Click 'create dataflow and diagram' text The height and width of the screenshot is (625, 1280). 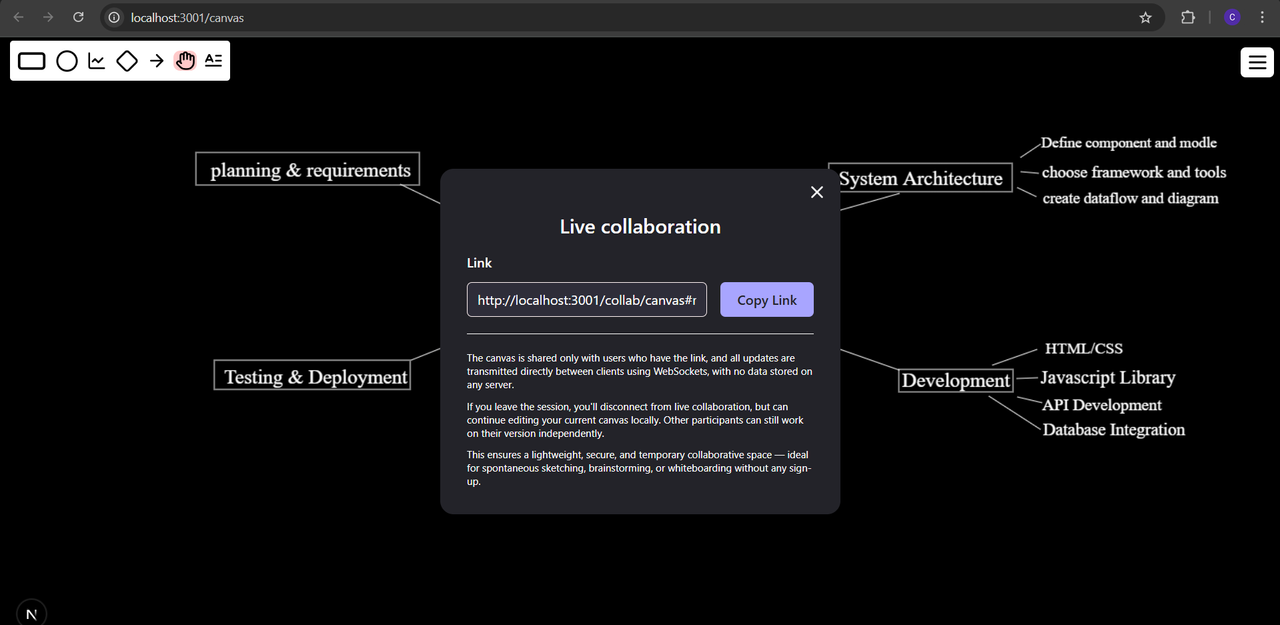1130,198
